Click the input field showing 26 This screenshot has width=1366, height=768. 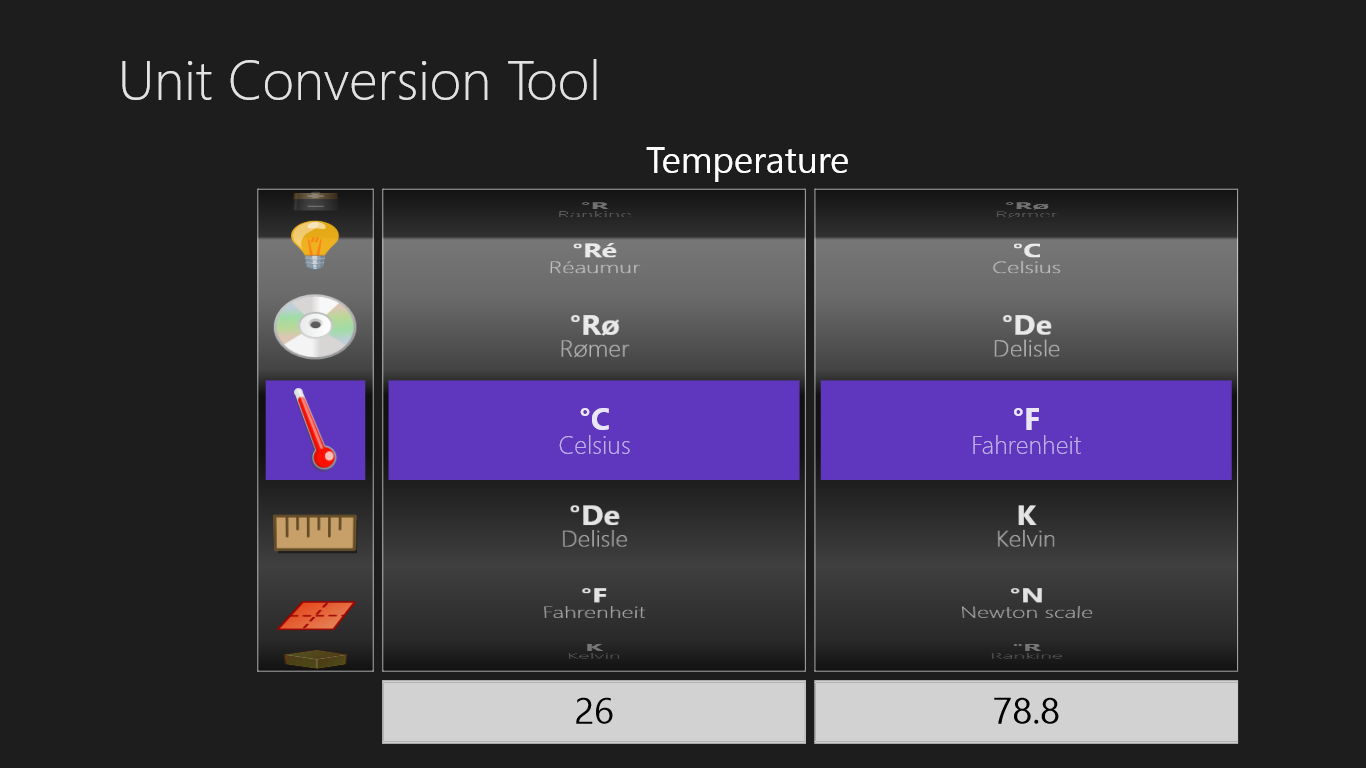click(x=594, y=712)
